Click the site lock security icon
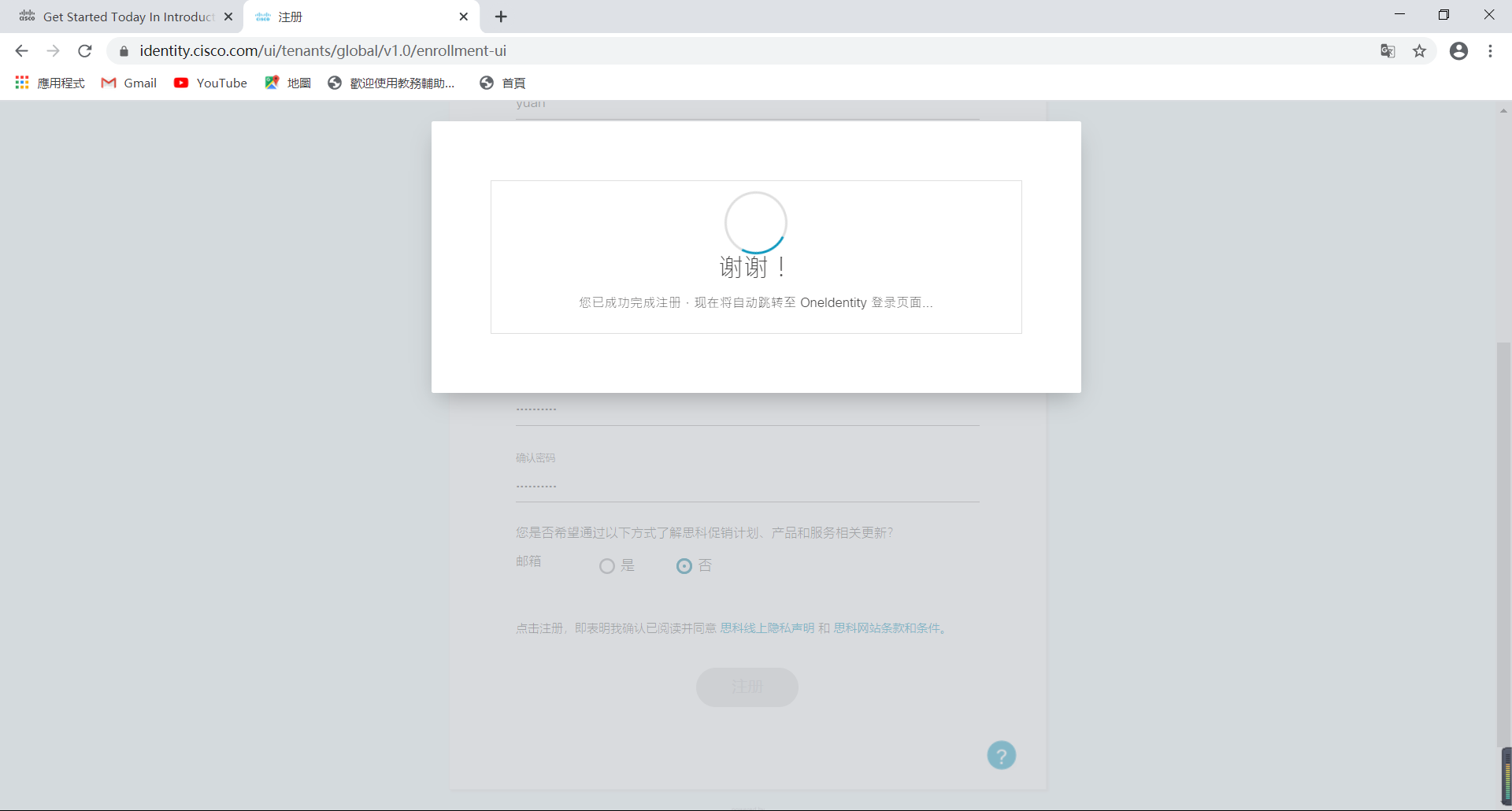 (124, 51)
